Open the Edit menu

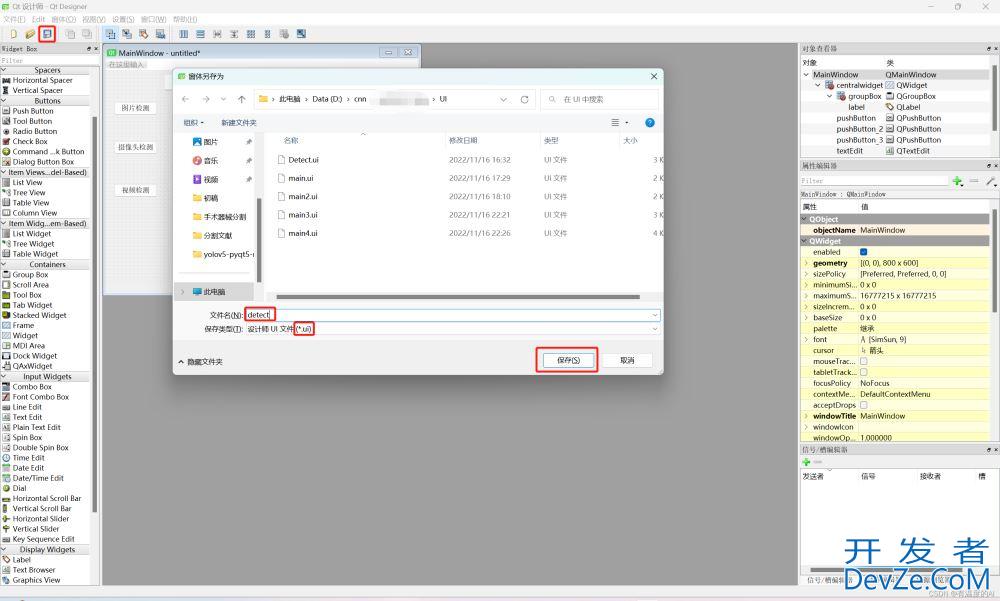[x=38, y=19]
